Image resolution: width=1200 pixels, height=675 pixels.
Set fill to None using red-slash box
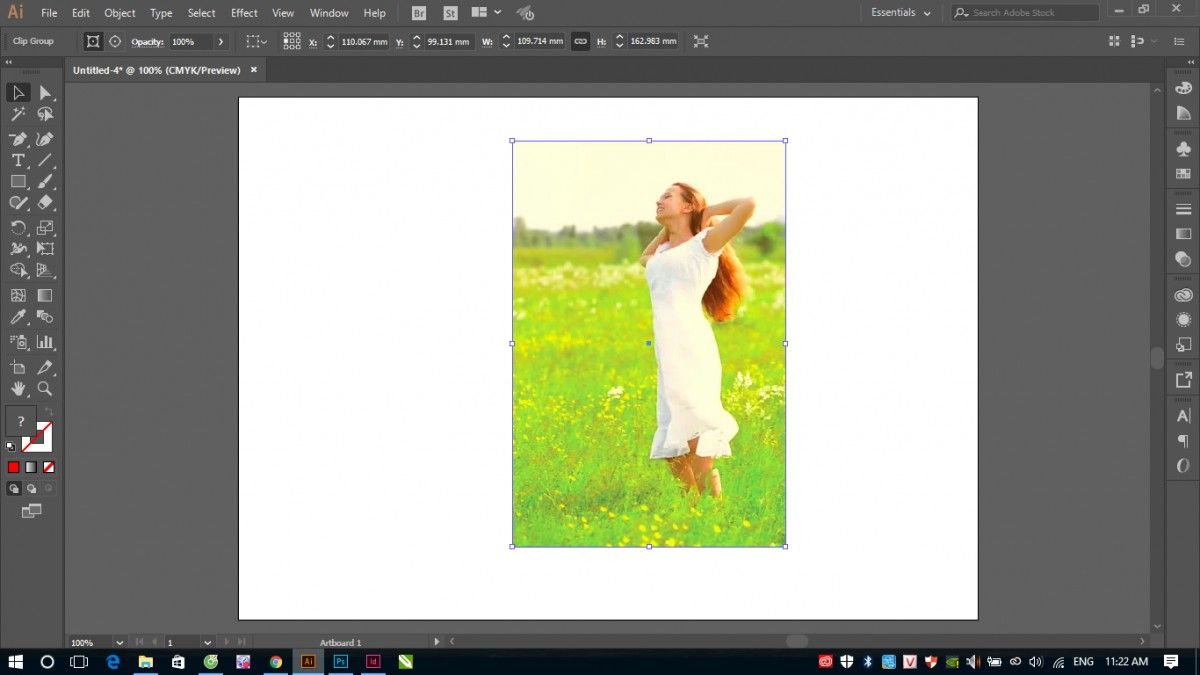tap(49, 467)
